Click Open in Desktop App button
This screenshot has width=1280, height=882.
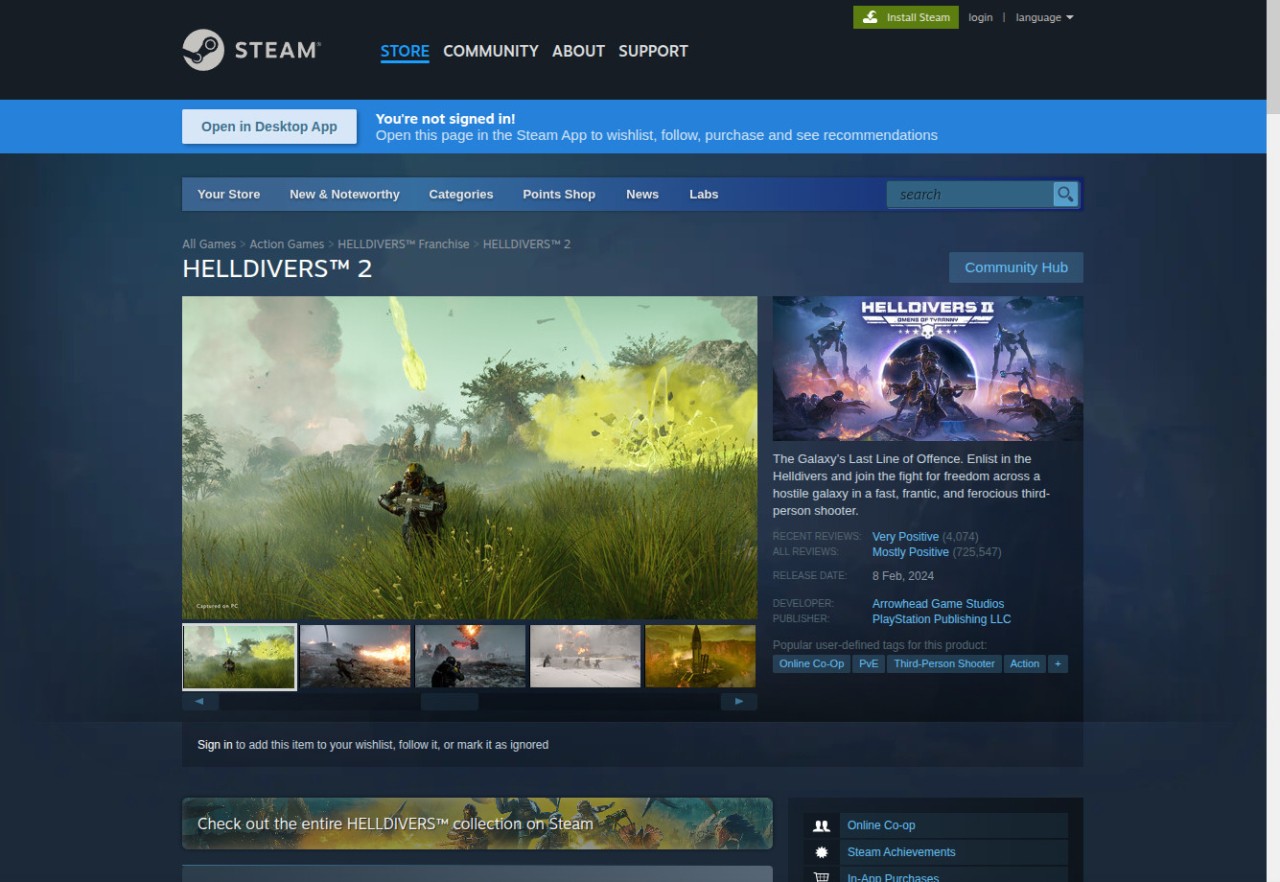269,126
